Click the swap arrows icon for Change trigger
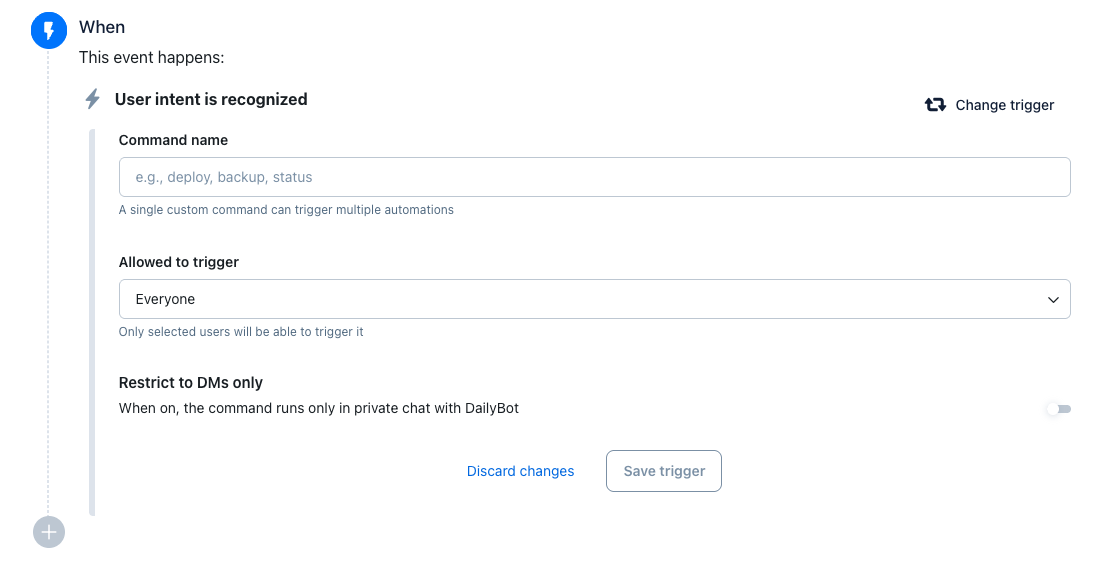 (x=935, y=105)
